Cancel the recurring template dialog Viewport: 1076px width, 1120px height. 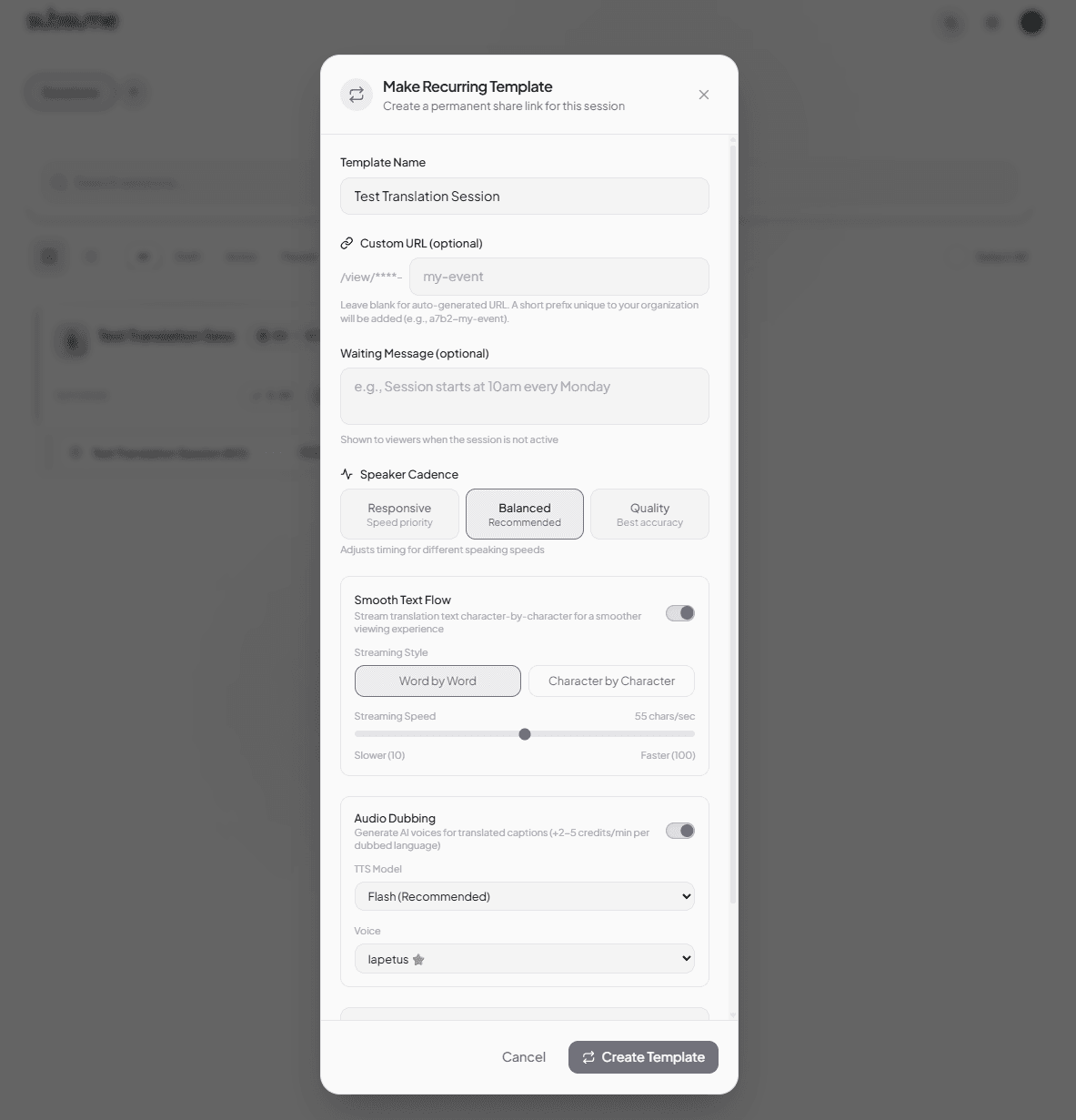523,1057
